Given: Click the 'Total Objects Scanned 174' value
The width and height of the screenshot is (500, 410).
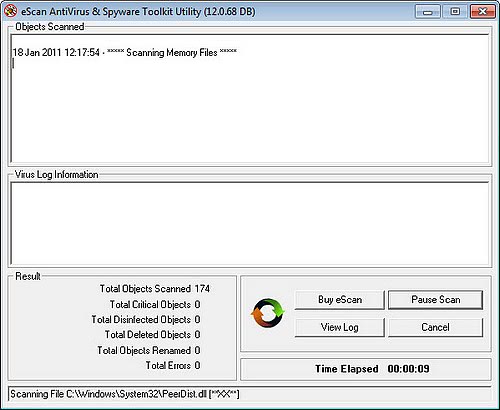Looking at the screenshot, I should [x=202, y=289].
